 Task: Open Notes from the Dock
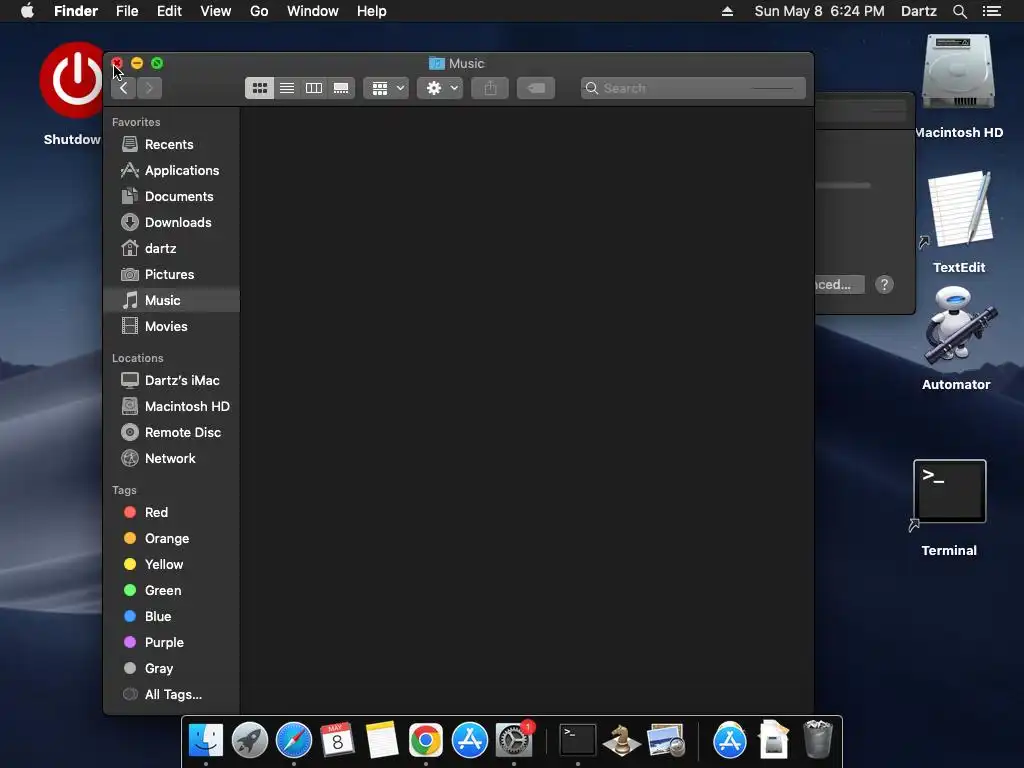coord(381,741)
